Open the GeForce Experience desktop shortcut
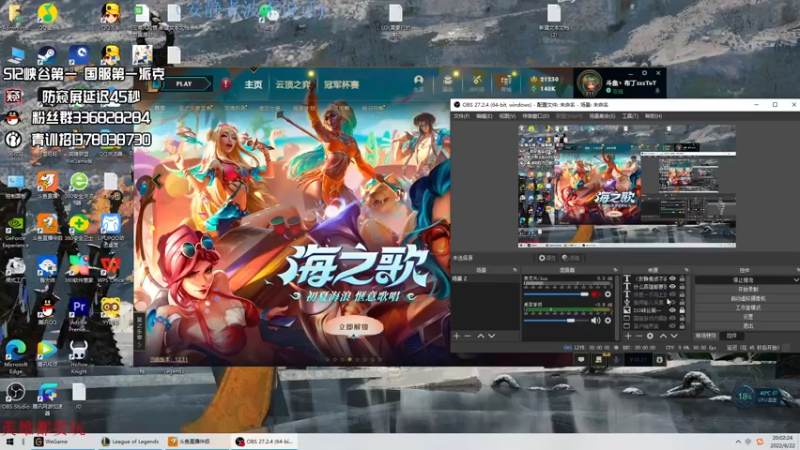800x450 pixels. (x=15, y=231)
